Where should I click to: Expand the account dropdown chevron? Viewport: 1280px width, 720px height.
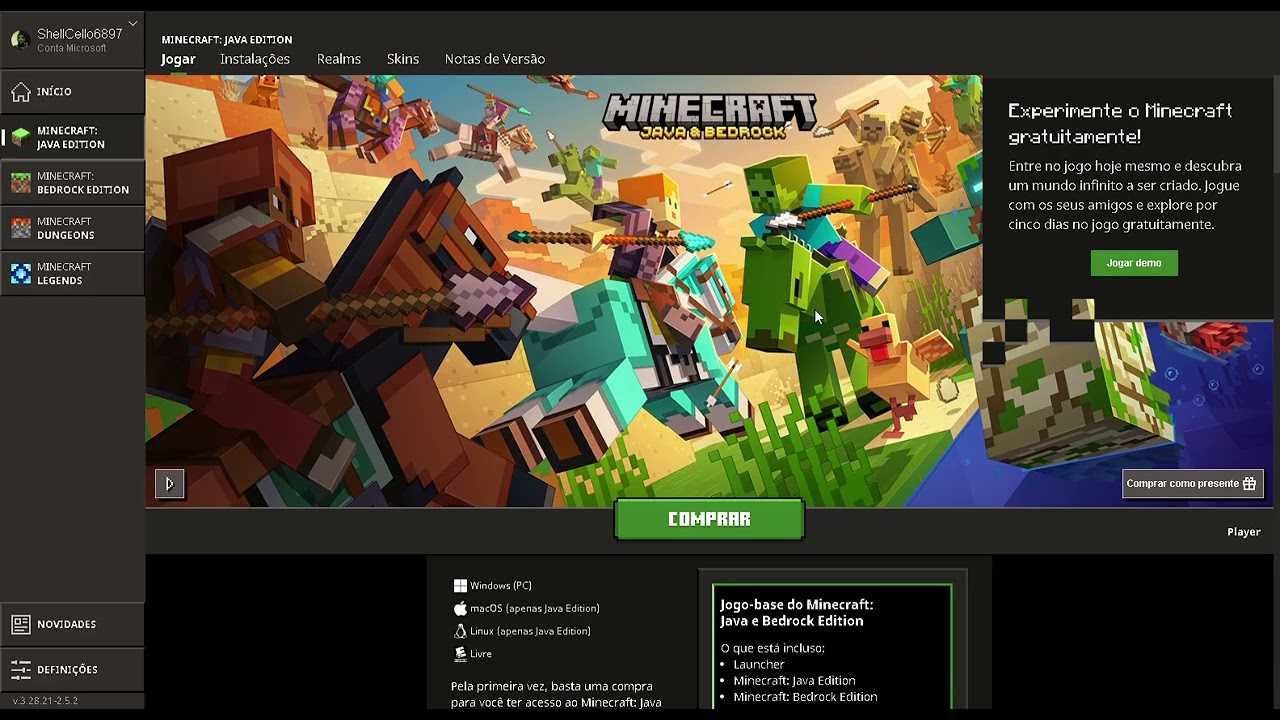tap(132, 24)
